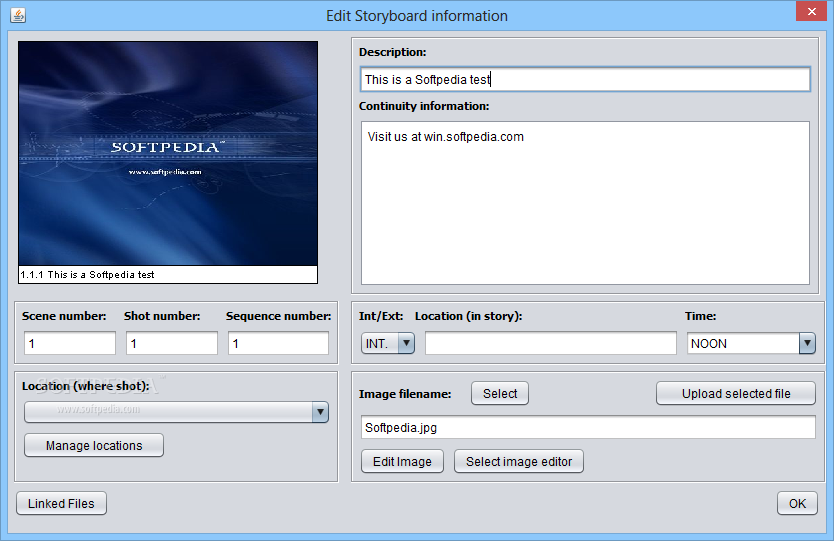Click the Select button for image filename
The width and height of the screenshot is (834, 541).
point(500,394)
